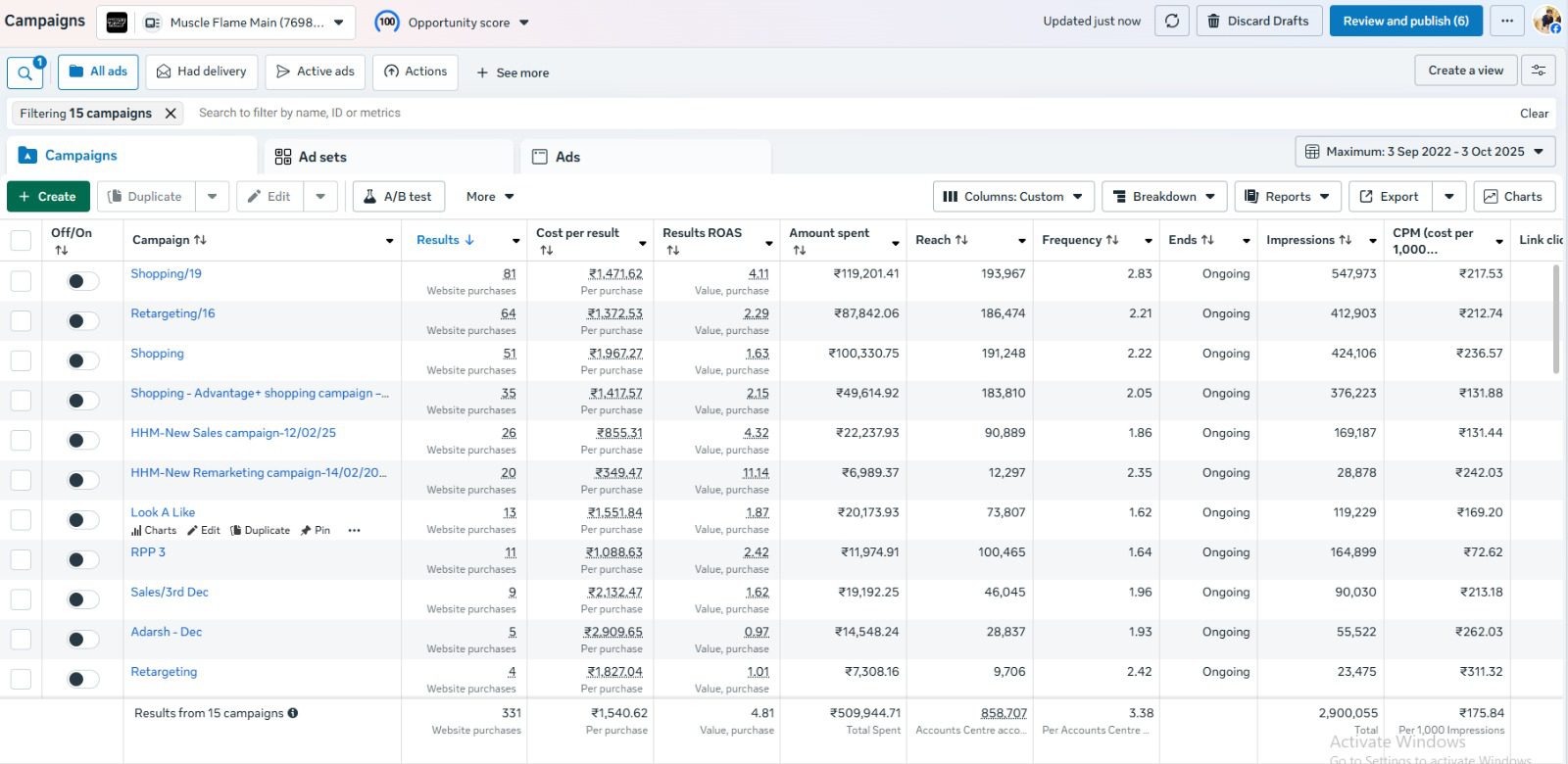Open the HHM-New Sales campaign-12/02/25 link
This screenshot has width=1568, height=764.
[233, 433]
